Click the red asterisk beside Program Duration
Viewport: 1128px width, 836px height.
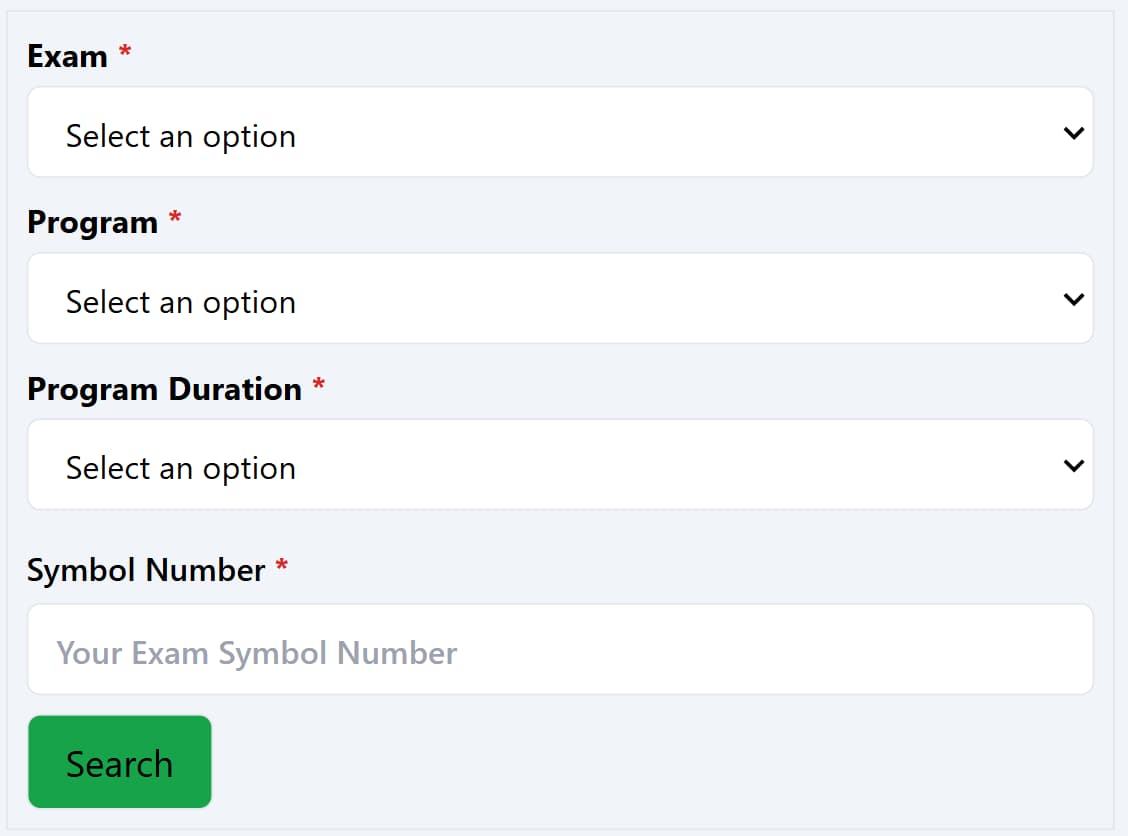319,384
